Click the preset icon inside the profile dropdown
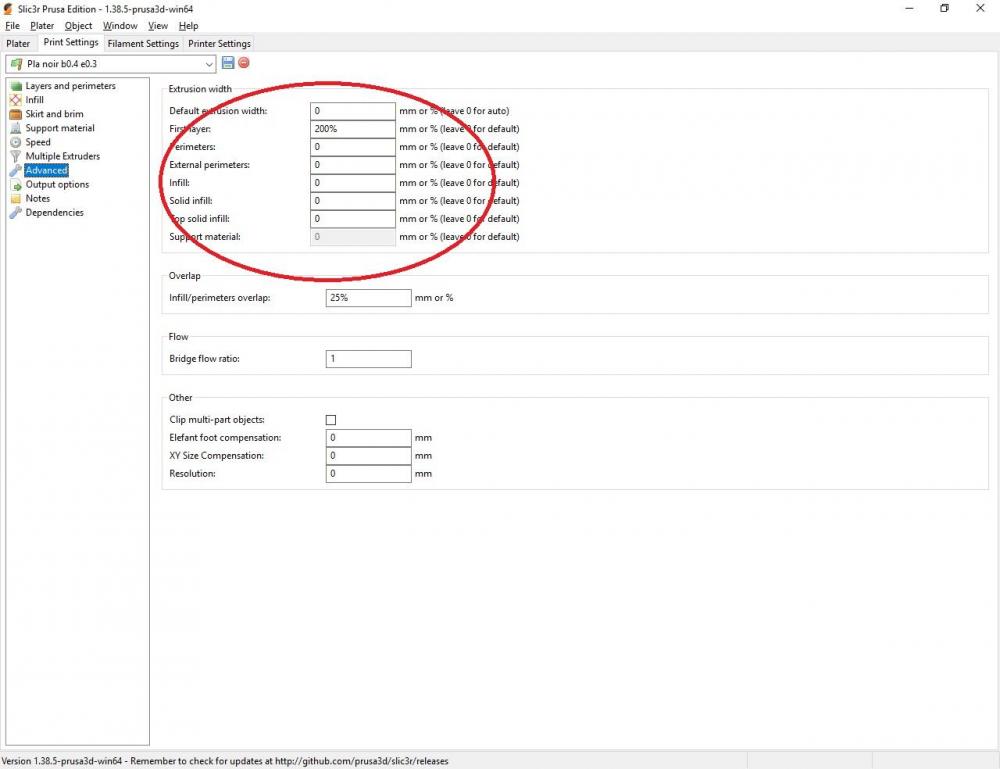The image size is (1000, 769). (x=17, y=64)
